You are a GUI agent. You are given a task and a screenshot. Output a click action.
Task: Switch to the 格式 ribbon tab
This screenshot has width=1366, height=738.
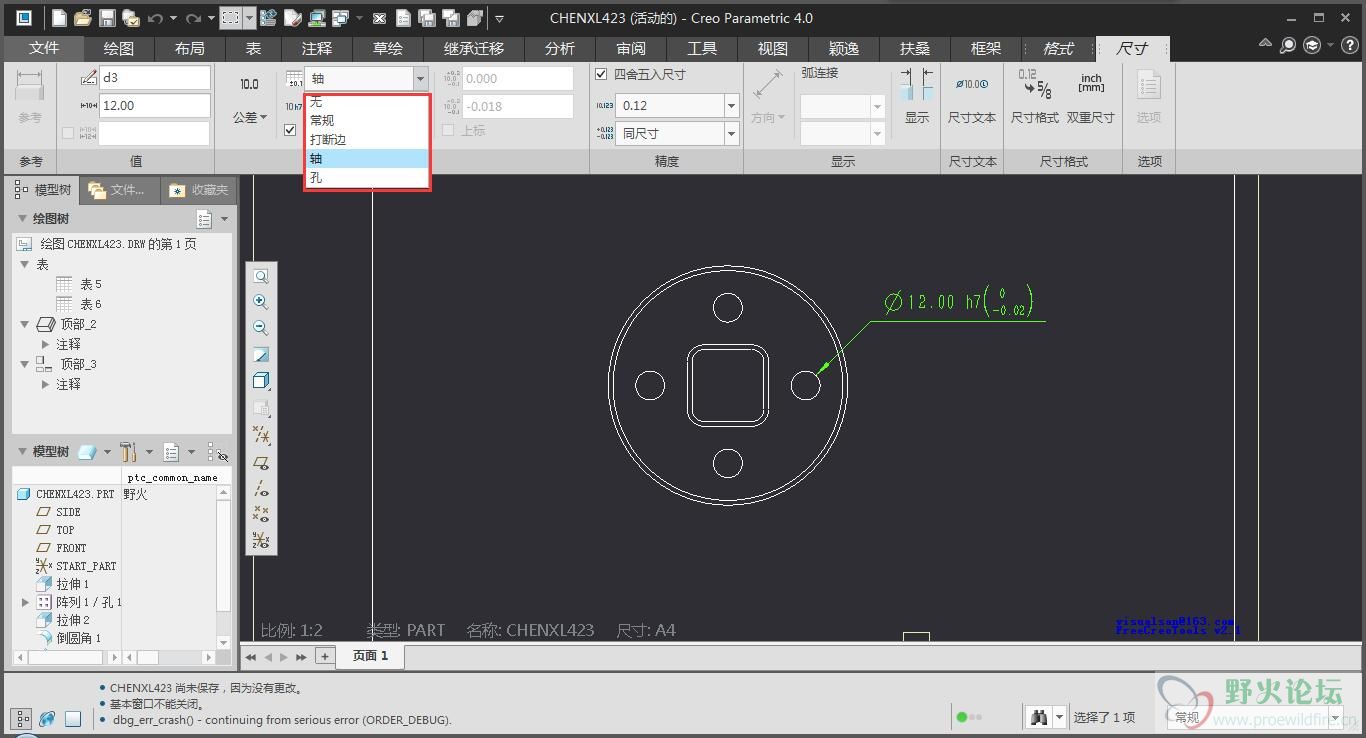pyautogui.click(x=1058, y=48)
